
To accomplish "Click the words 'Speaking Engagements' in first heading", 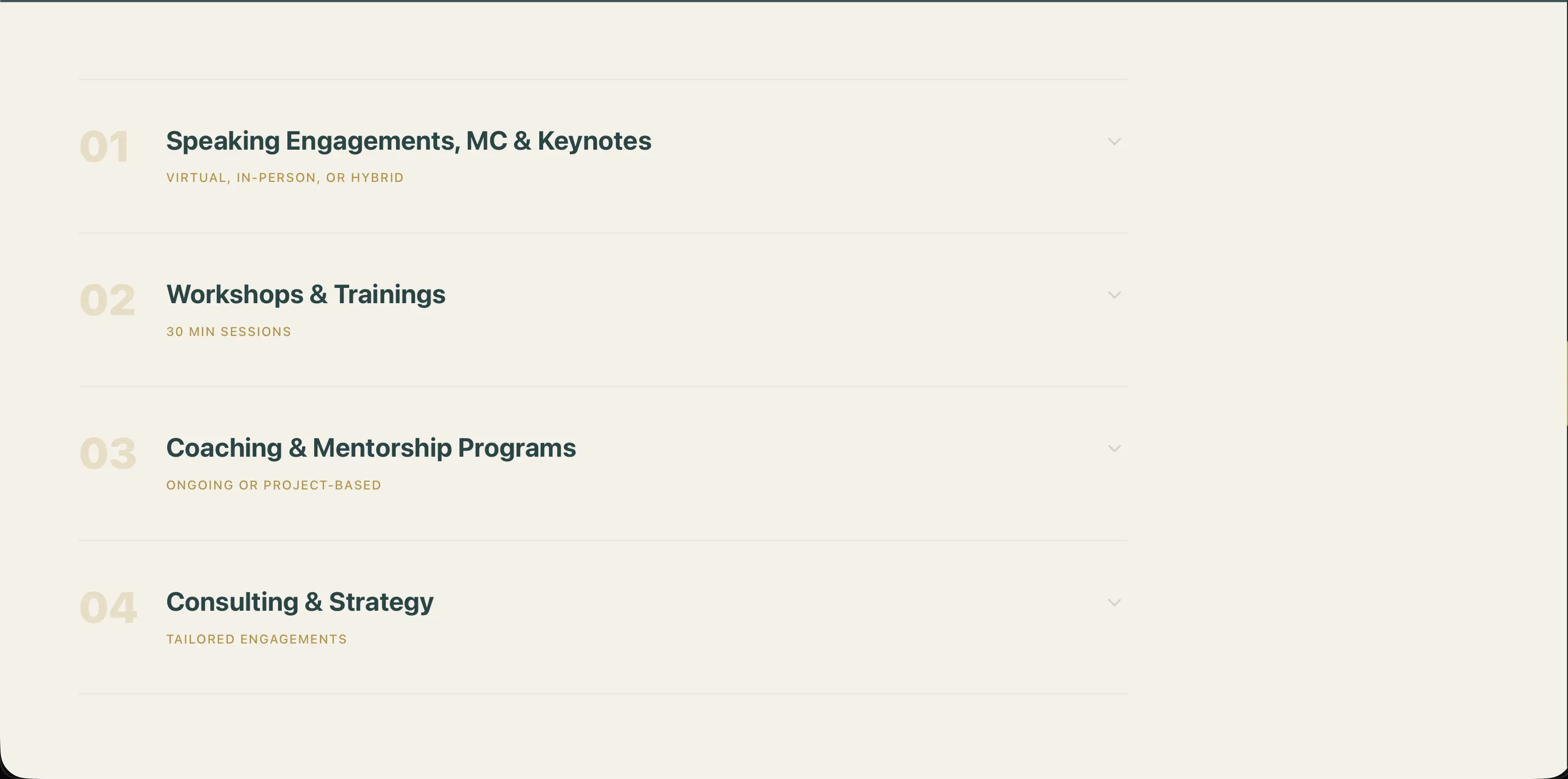I will 310,141.
